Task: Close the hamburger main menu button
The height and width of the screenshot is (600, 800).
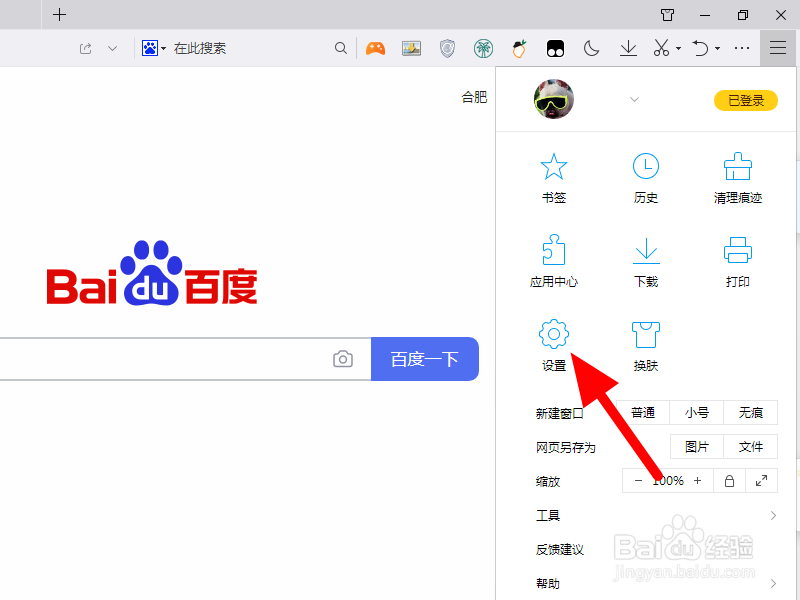Action: (778, 48)
